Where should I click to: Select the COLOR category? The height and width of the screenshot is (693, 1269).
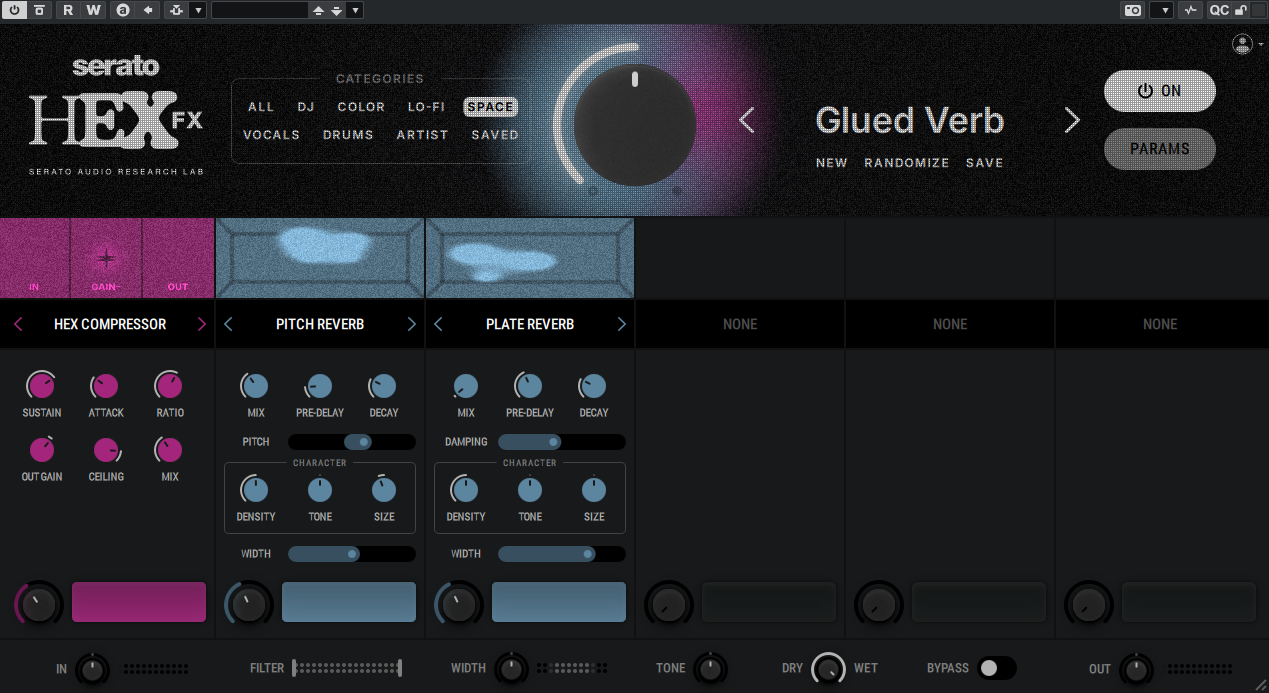(x=361, y=107)
